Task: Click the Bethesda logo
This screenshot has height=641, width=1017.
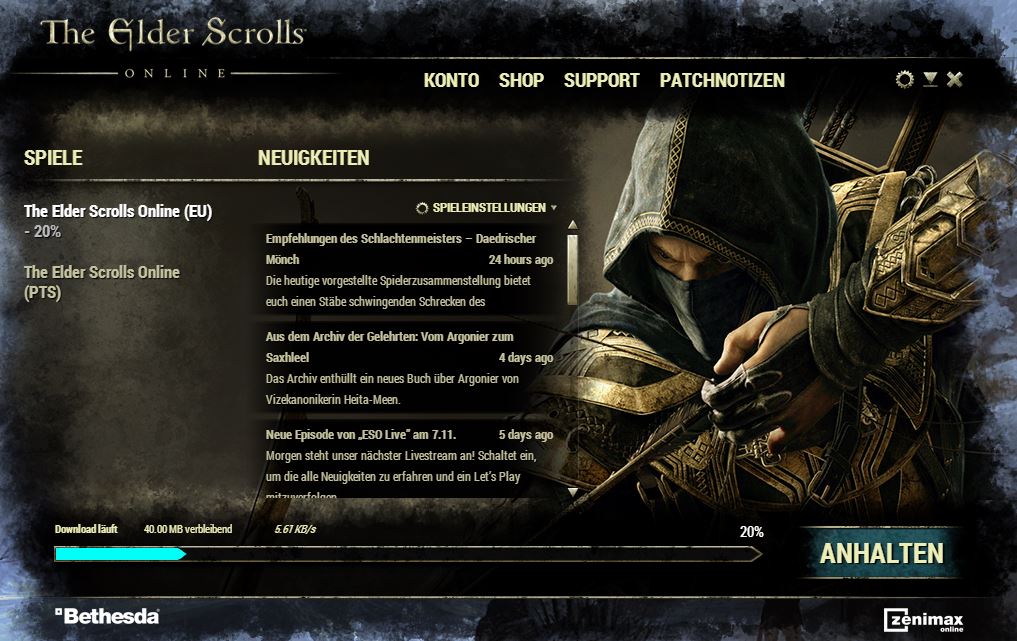Action: click(x=107, y=616)
